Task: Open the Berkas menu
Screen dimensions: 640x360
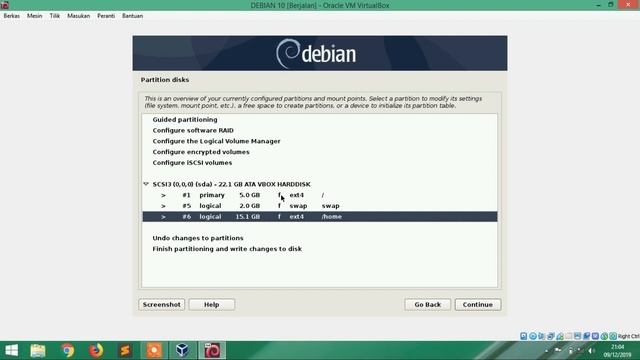Action: tap(11, 16)
